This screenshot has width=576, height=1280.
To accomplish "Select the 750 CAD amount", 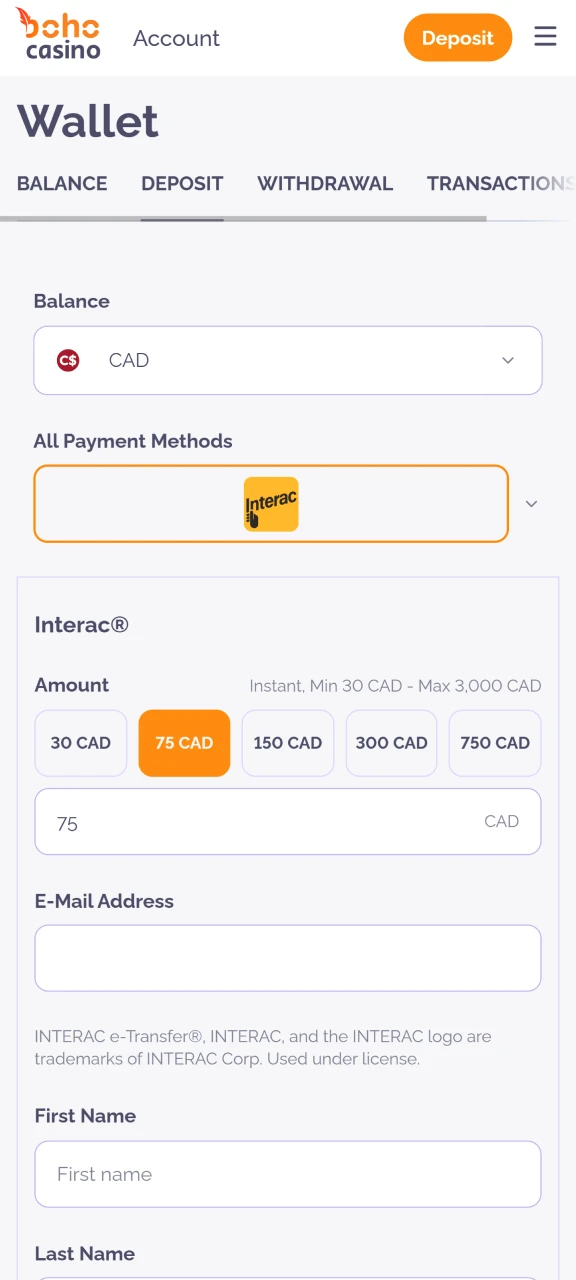I will (x=494, y=743).
